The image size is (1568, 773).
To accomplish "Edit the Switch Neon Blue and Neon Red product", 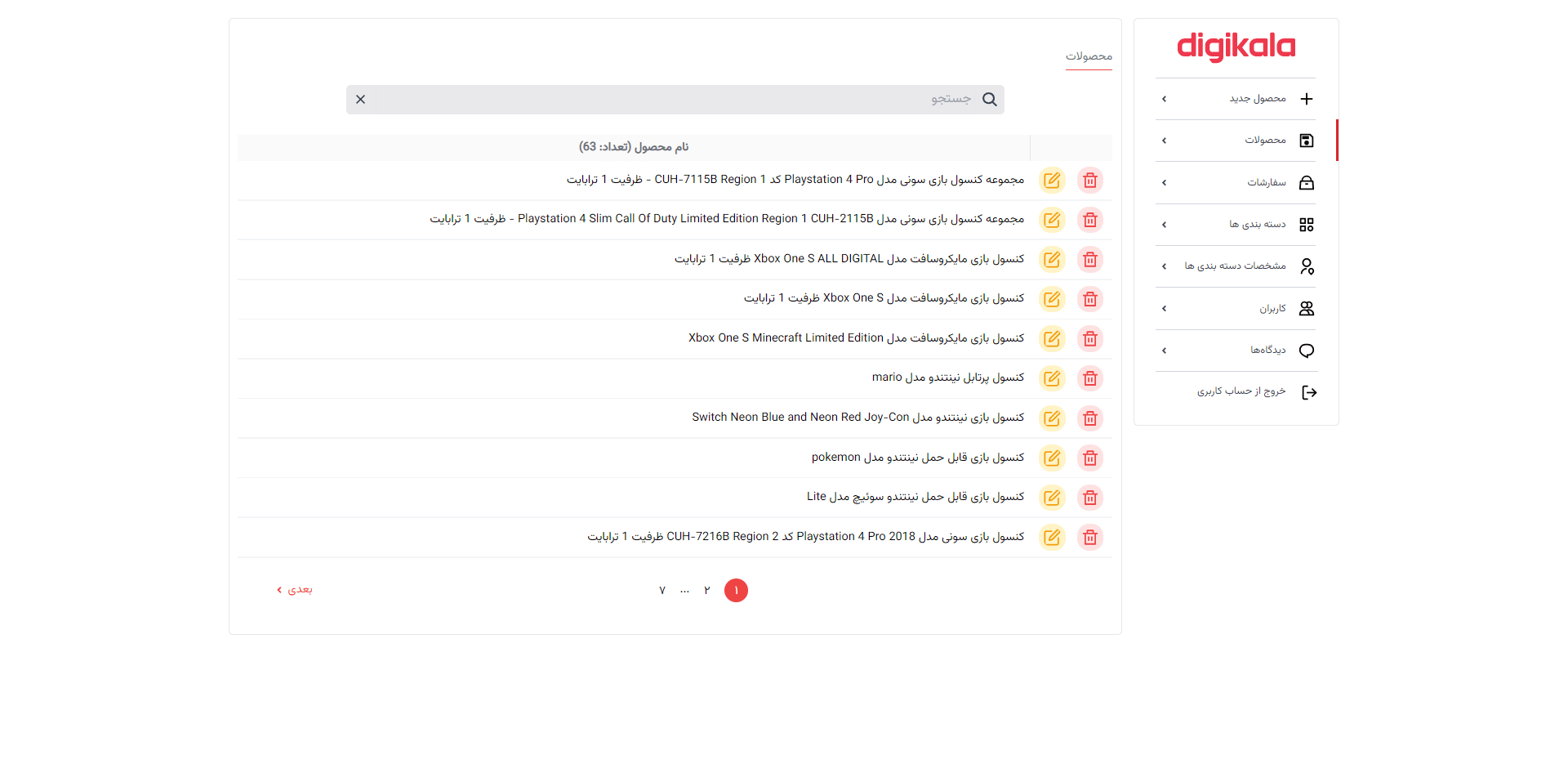I will coord(1052,418).
